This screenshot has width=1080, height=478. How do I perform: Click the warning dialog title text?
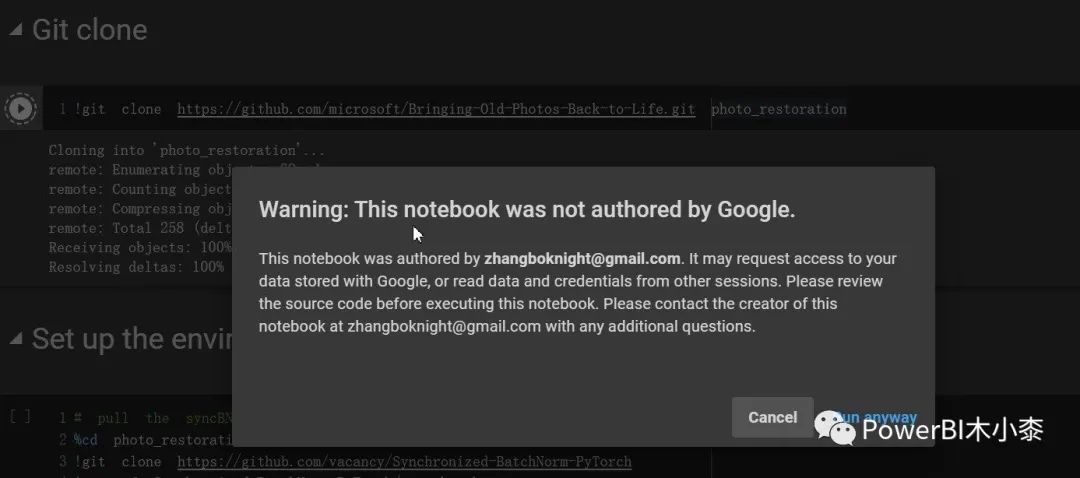[x=527, y=209]
